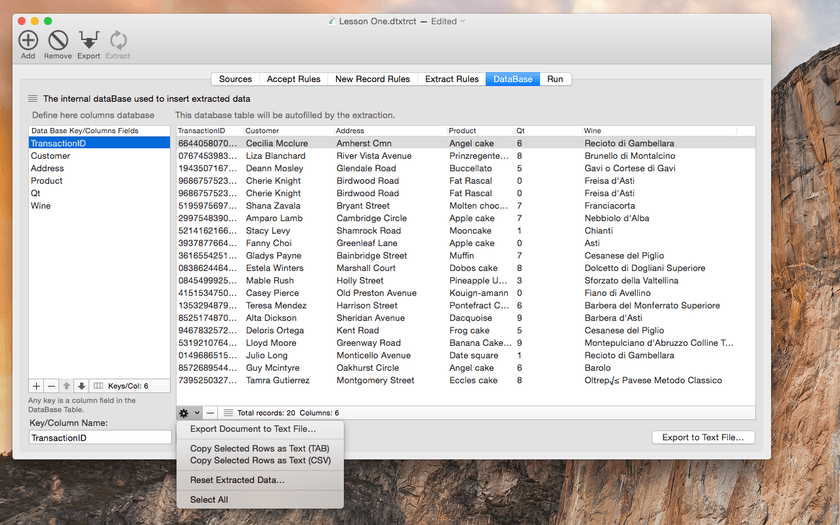Go to the Run tab
Viewport: 840px width, 525px height.
pyautogui.click(x=555, y=79)
